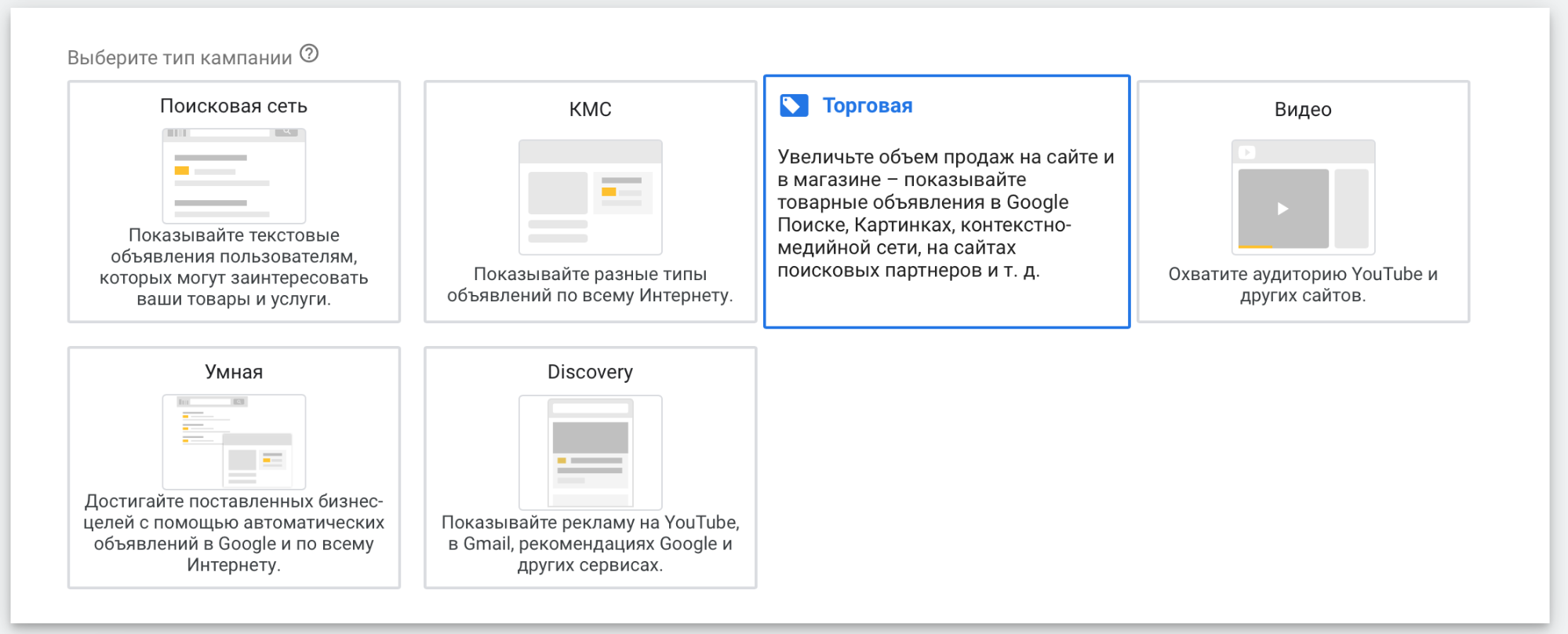Choose the КМС campaign type title

click(x=590, y=109)
